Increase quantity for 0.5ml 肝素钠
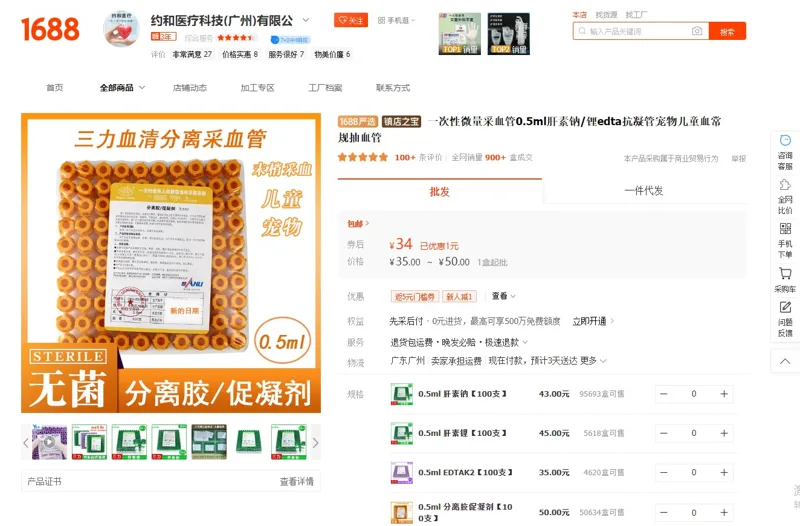The width and height of the screenshot is (800, 526). click(723, 394)
